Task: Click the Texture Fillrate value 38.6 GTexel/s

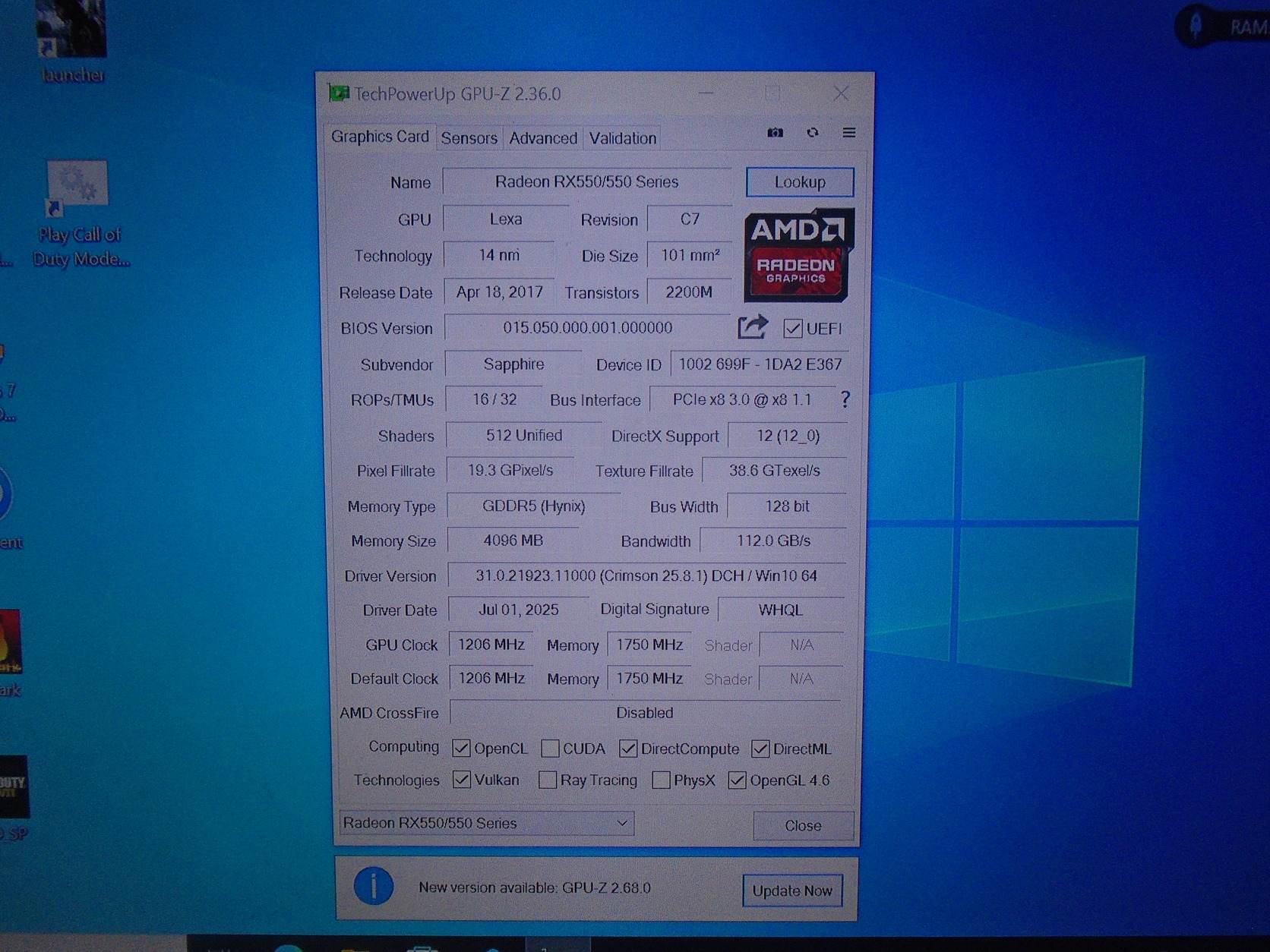Action: point(775,470)
